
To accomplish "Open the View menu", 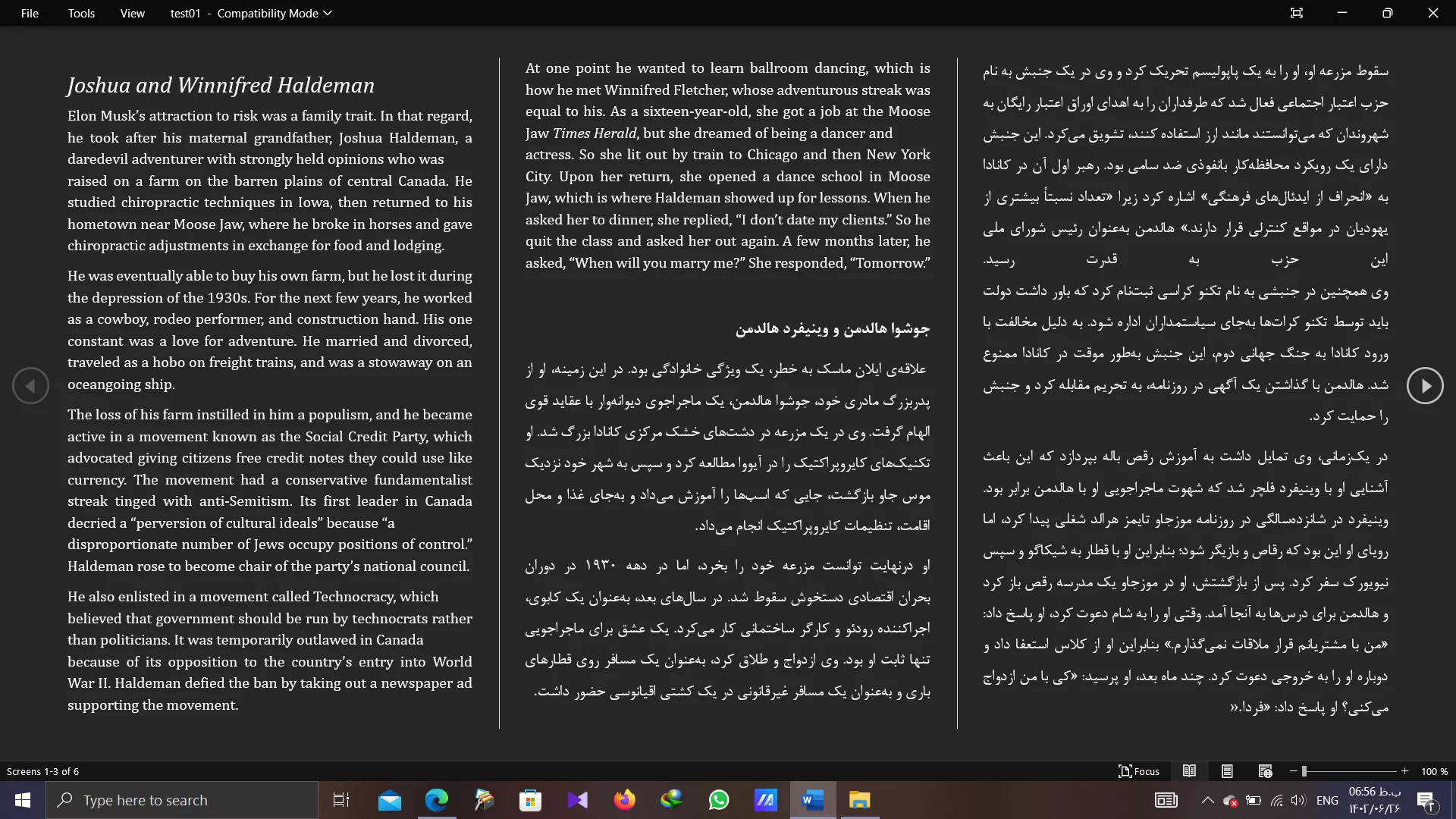I will pos(132,13).
